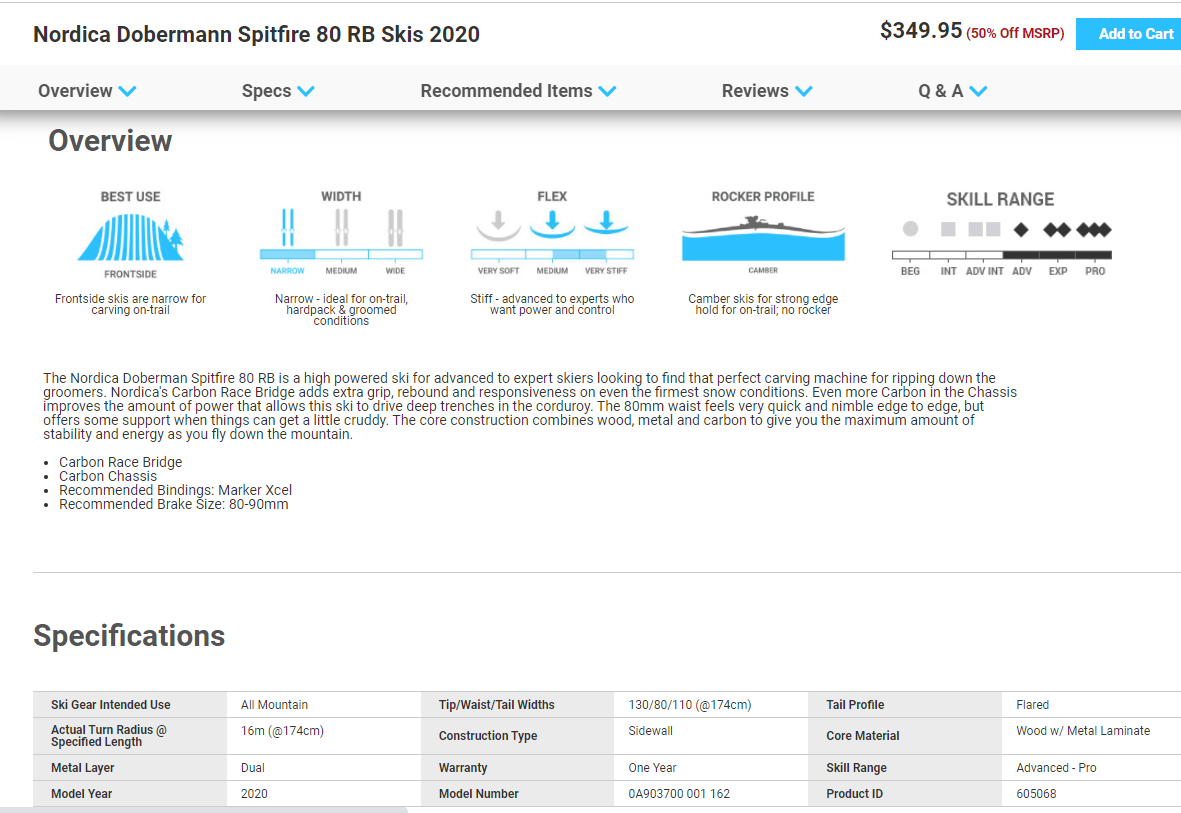Click the advanced single diamond icon
This screenshot has width=1181, height=813.
pos(1021,230)
